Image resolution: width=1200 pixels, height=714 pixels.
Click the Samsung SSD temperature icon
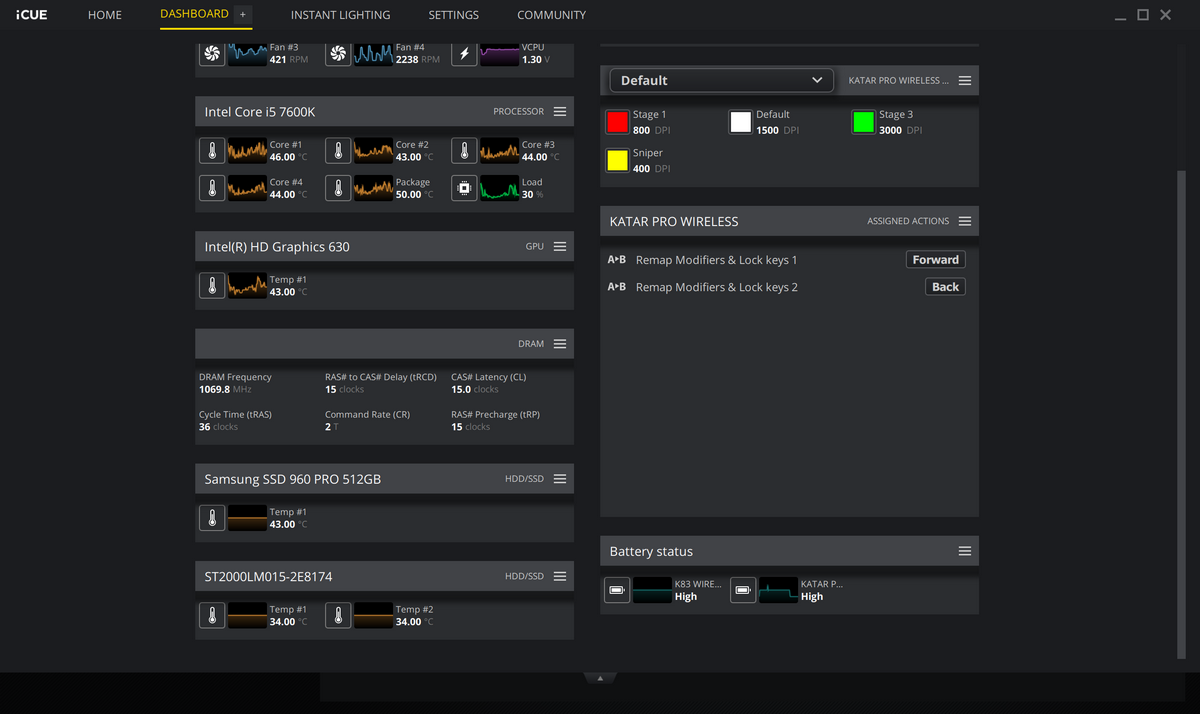click(x=212, y=518)
